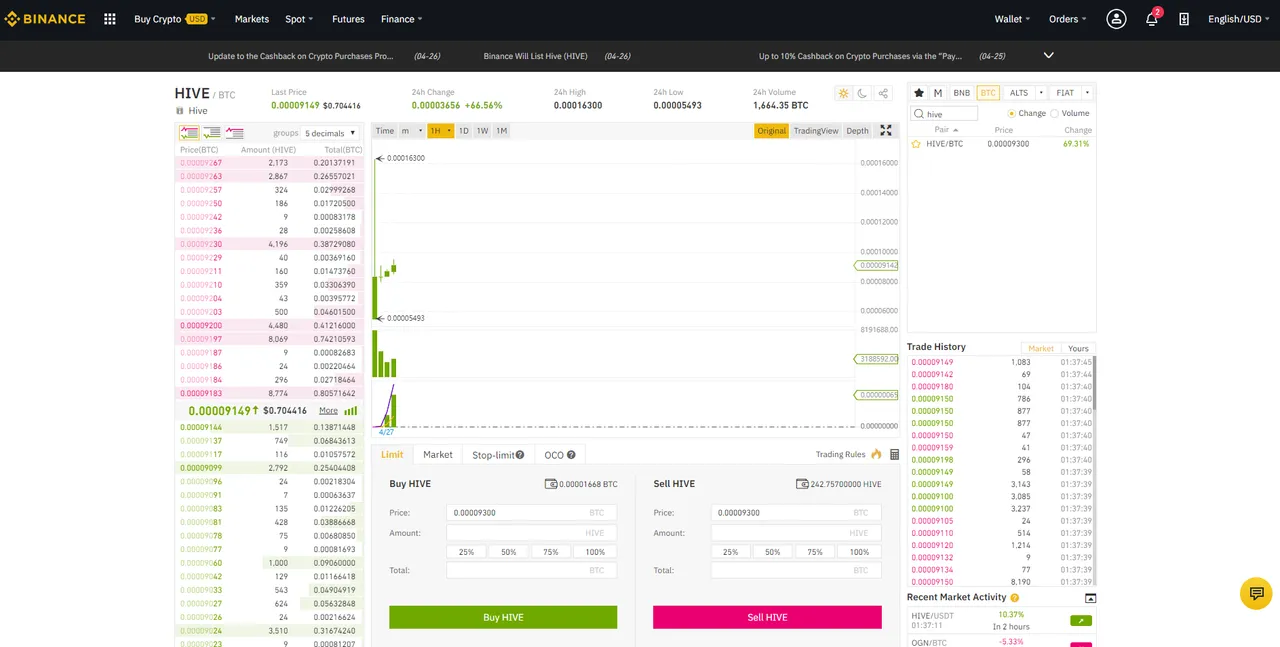Open the Futures menu item

tap(348, 19)
